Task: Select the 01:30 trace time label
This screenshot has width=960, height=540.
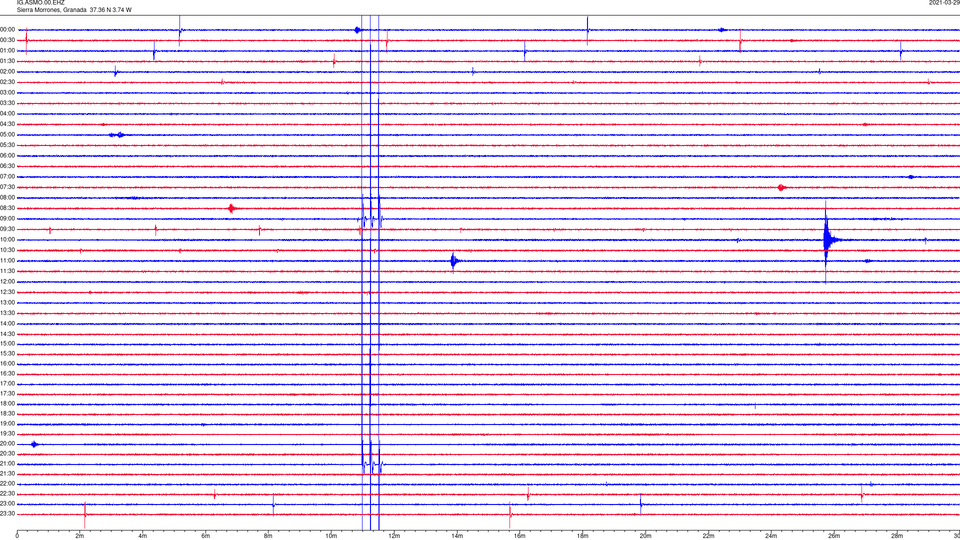Action: click(8, 61)
